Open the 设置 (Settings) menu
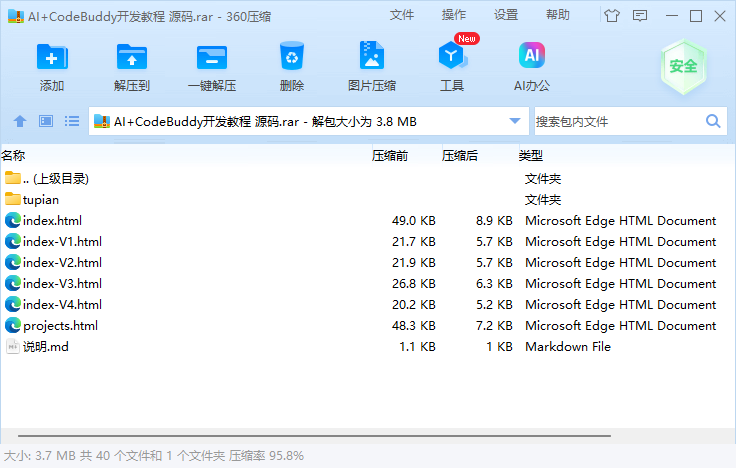This screenshot has height=468, width=736. click(x=506, y=15)
